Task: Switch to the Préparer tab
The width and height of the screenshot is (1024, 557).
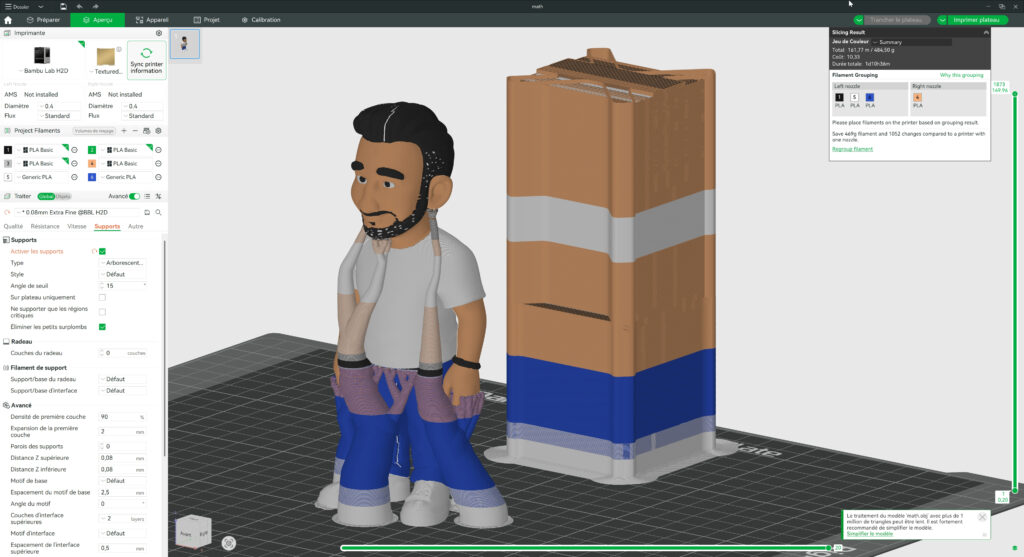Action: pyautogui.click(x=43, y=20)
